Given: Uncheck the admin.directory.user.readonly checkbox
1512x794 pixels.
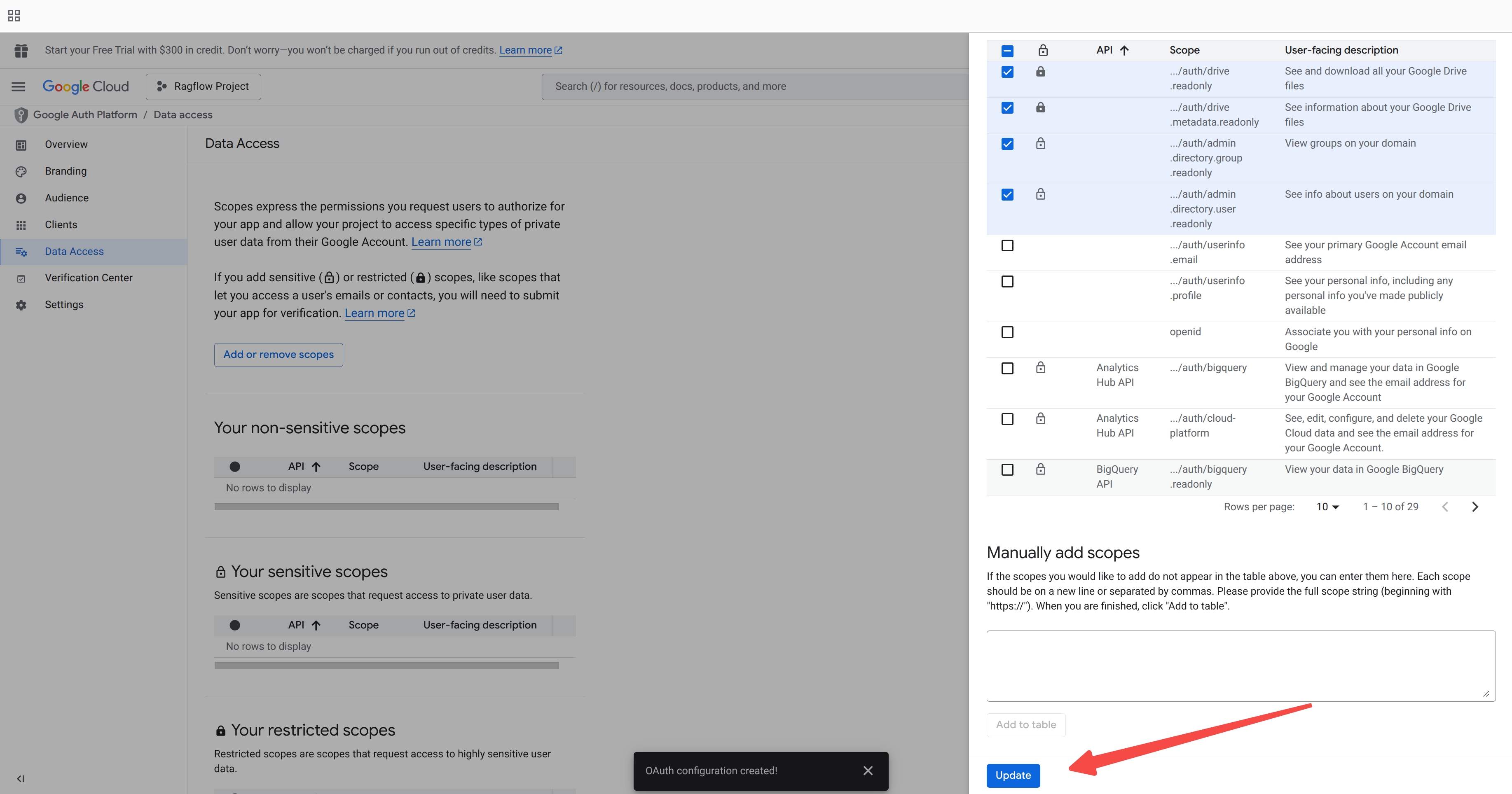Looking at the screenshot, I should (1007, 195).
